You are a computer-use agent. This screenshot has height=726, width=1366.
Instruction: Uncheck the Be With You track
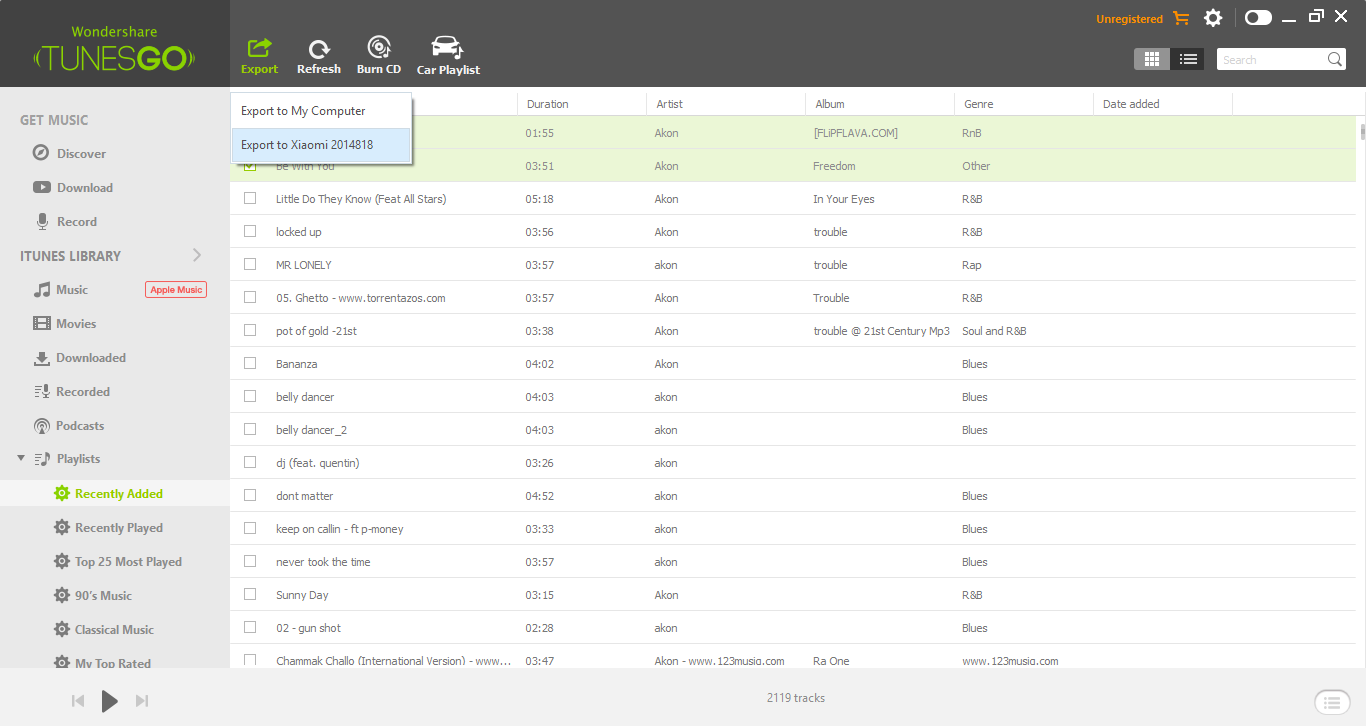pos(250,166)
